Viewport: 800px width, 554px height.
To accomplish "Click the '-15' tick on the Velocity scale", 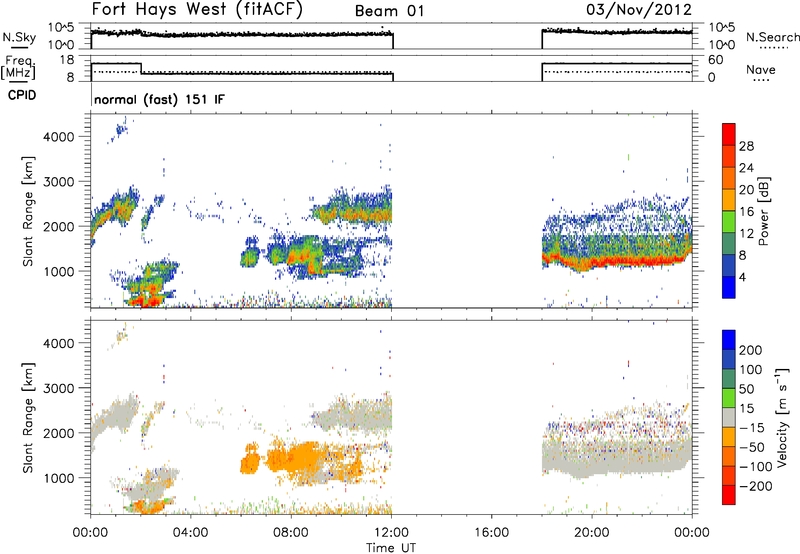I will (x=752, y=428).
